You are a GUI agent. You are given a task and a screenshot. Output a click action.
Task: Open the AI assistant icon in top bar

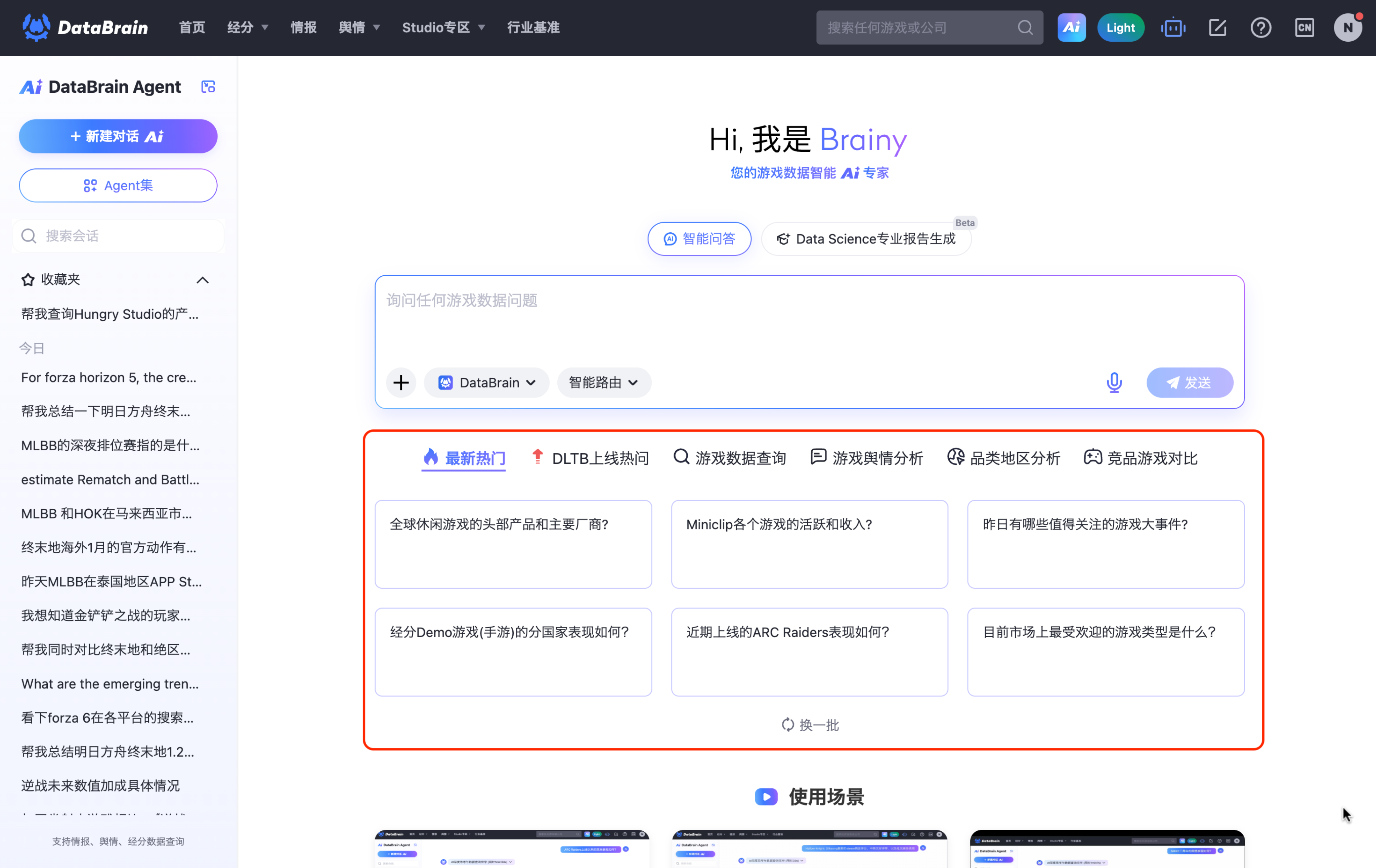(x=1071, y=28)
